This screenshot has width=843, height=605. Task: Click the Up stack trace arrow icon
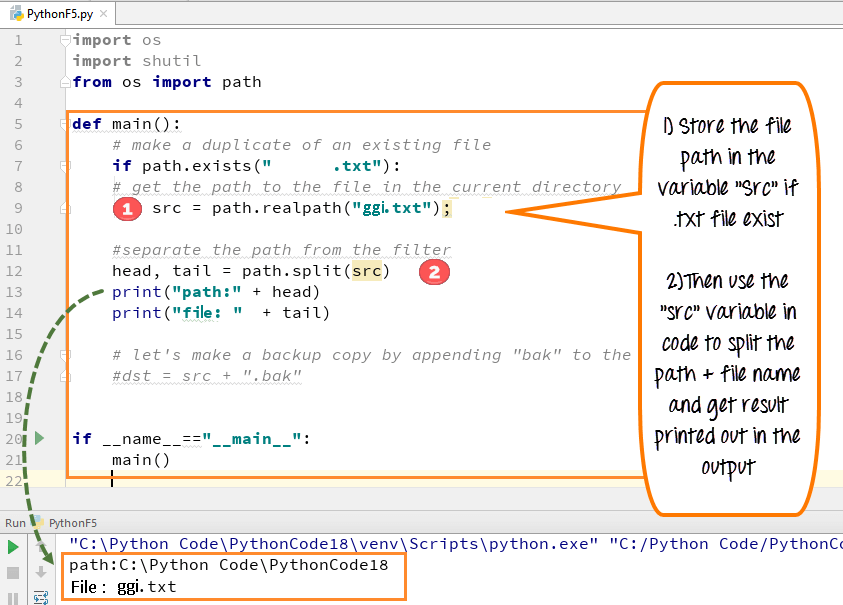click(x=41, y=547)
